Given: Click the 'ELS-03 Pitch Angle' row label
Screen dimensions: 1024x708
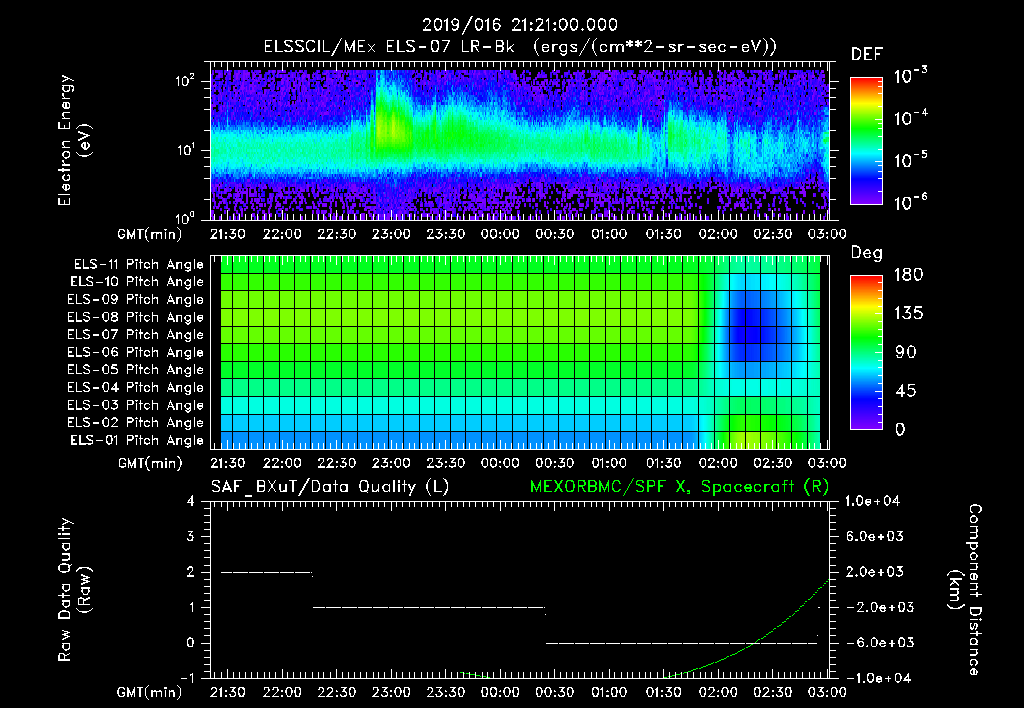Looking at the screenshot, I should point(136,406).
